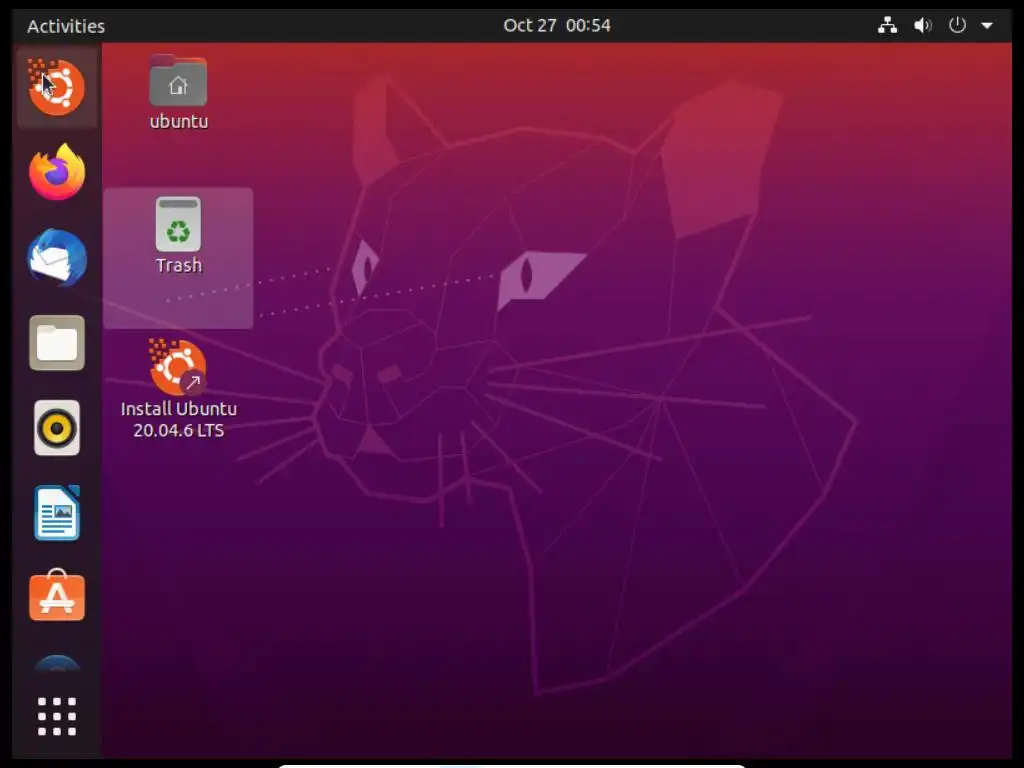
Task: Click the Activities button
Action: coord(66,26)
